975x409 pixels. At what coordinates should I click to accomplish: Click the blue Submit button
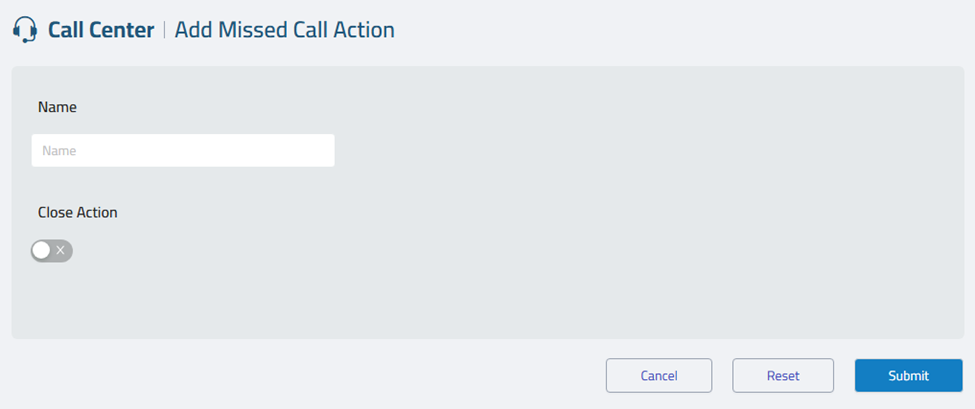point(908,376)
